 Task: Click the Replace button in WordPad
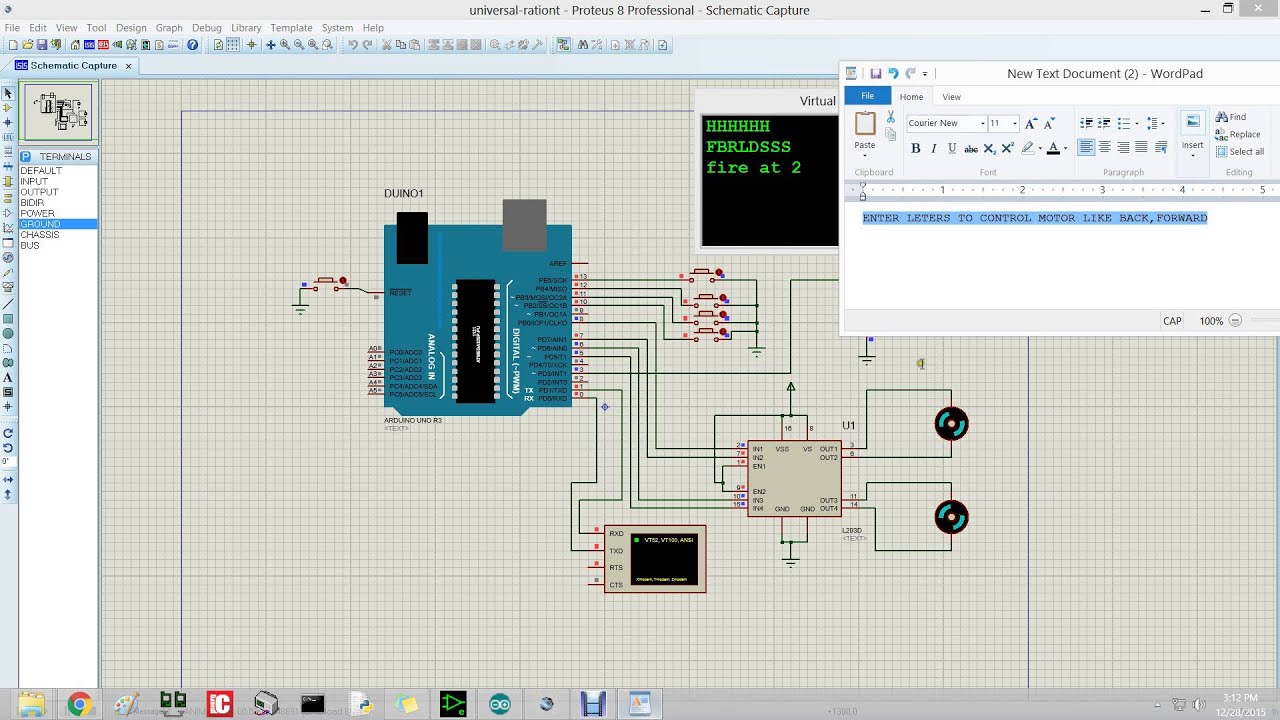(1238, 134)
